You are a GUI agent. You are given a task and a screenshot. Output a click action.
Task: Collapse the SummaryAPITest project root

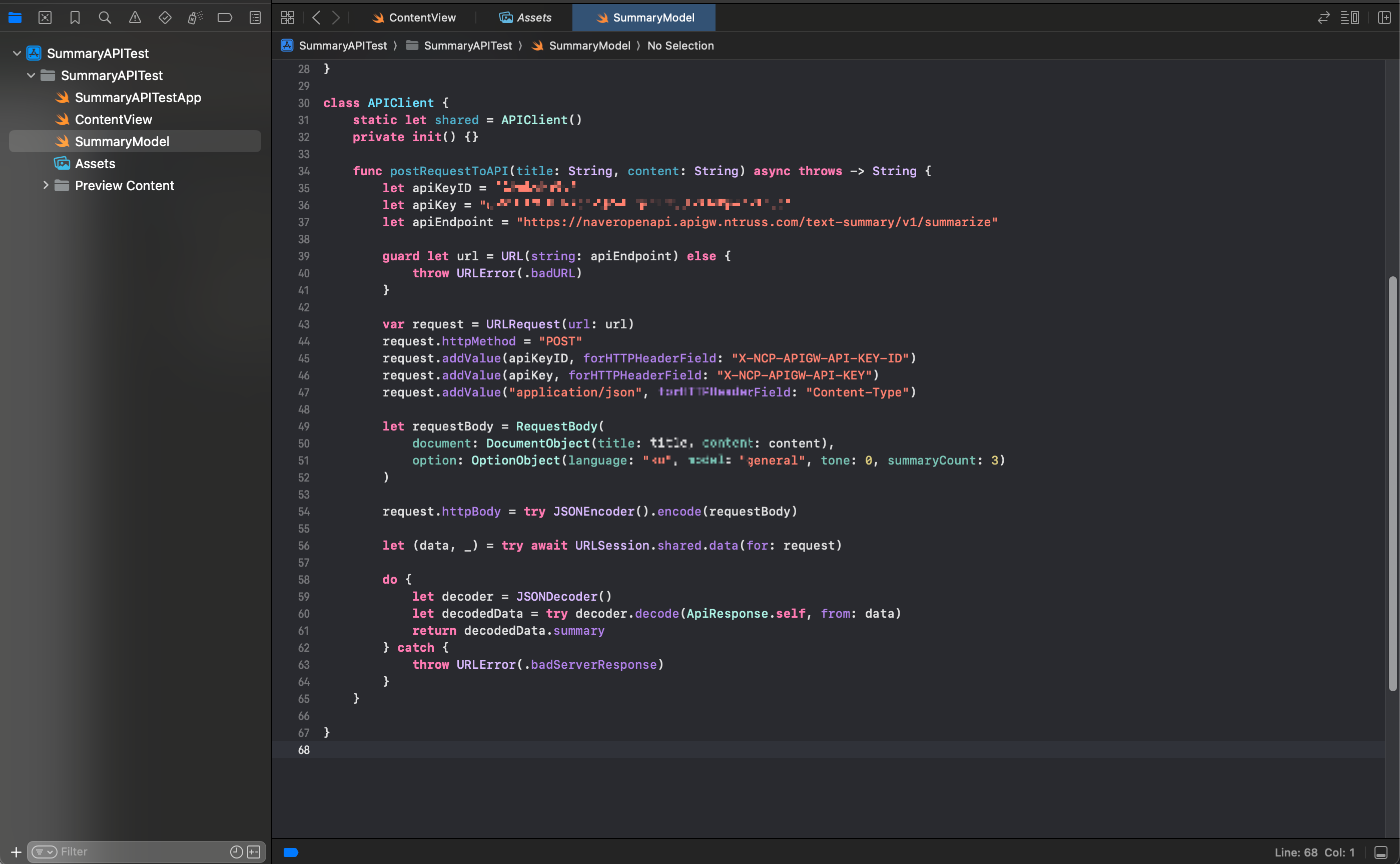(17, 53)
